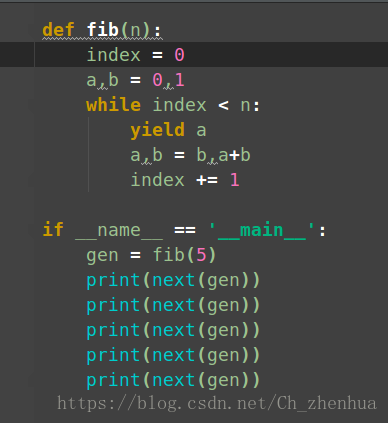
Task: Click the 'a,b = 0,1' assignment line
Action: [x=135, y=80]
